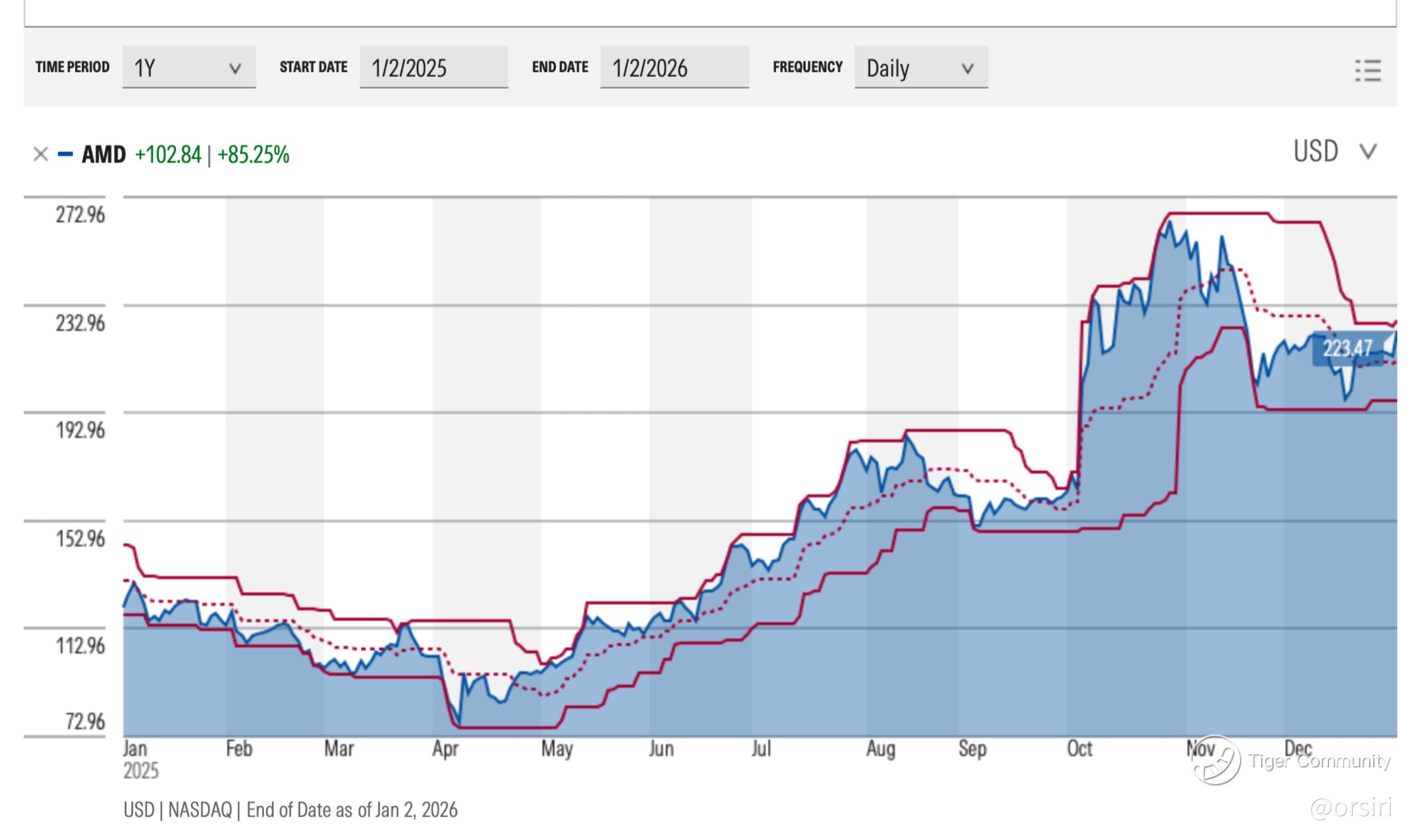Click the +85.25% percent change text
1421x840 pixels.
click(254, 155)
